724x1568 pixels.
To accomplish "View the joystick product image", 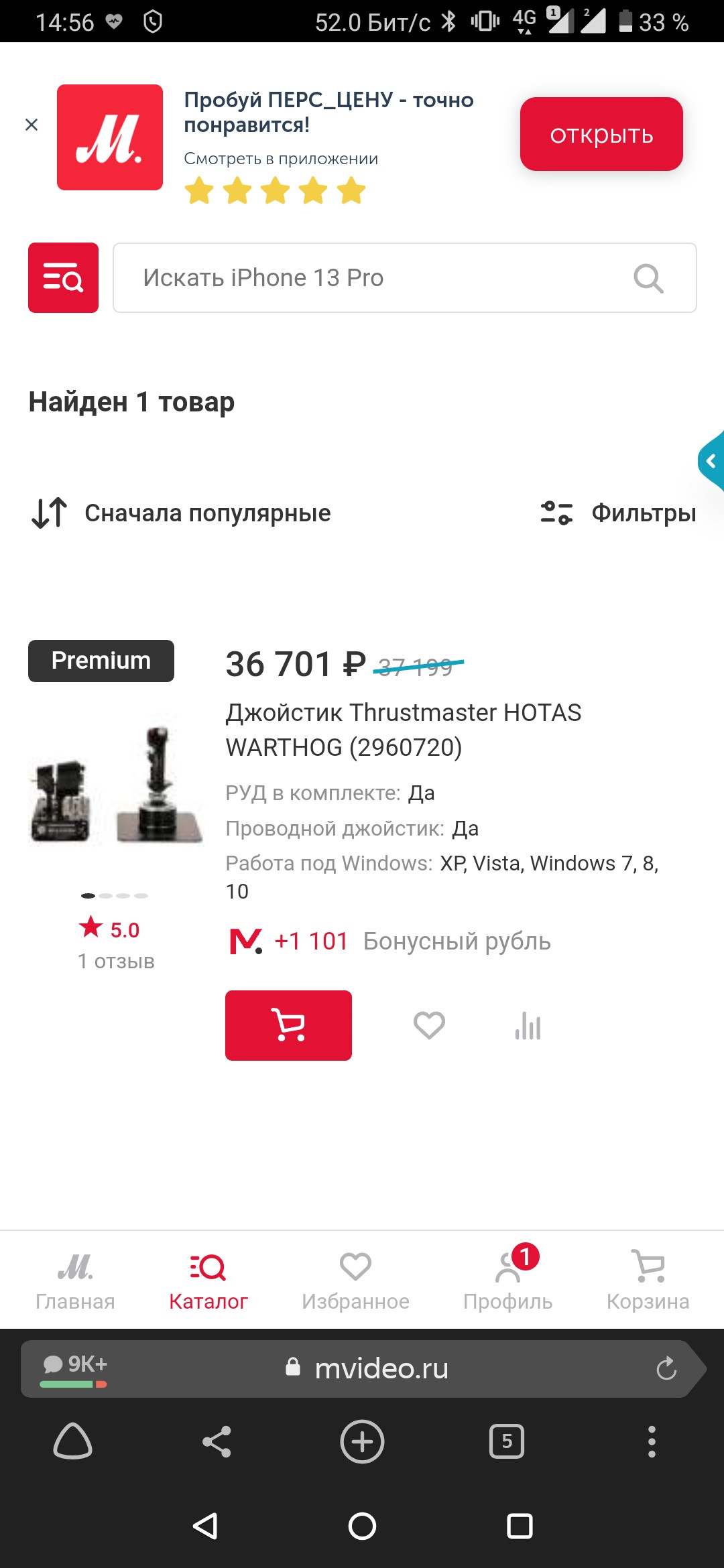I will click(116, 784).
